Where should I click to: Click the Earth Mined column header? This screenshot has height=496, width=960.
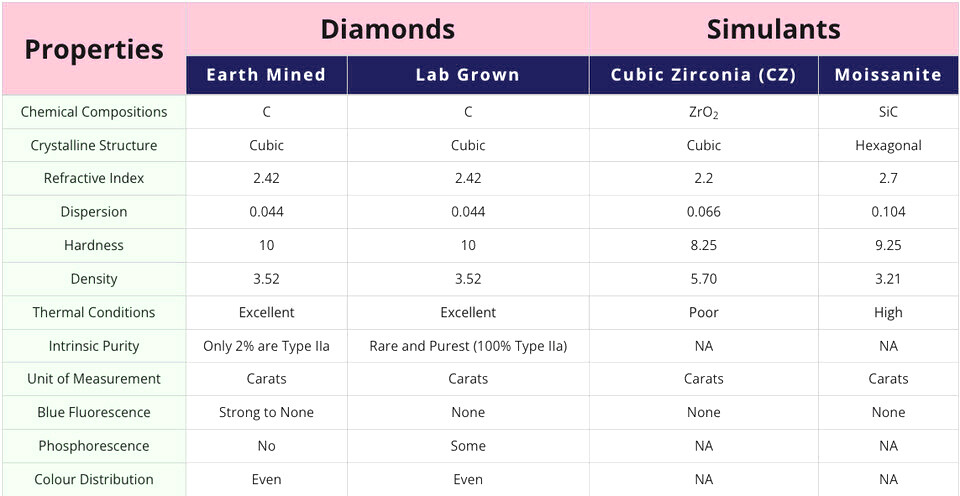click(x=266, y=75)
